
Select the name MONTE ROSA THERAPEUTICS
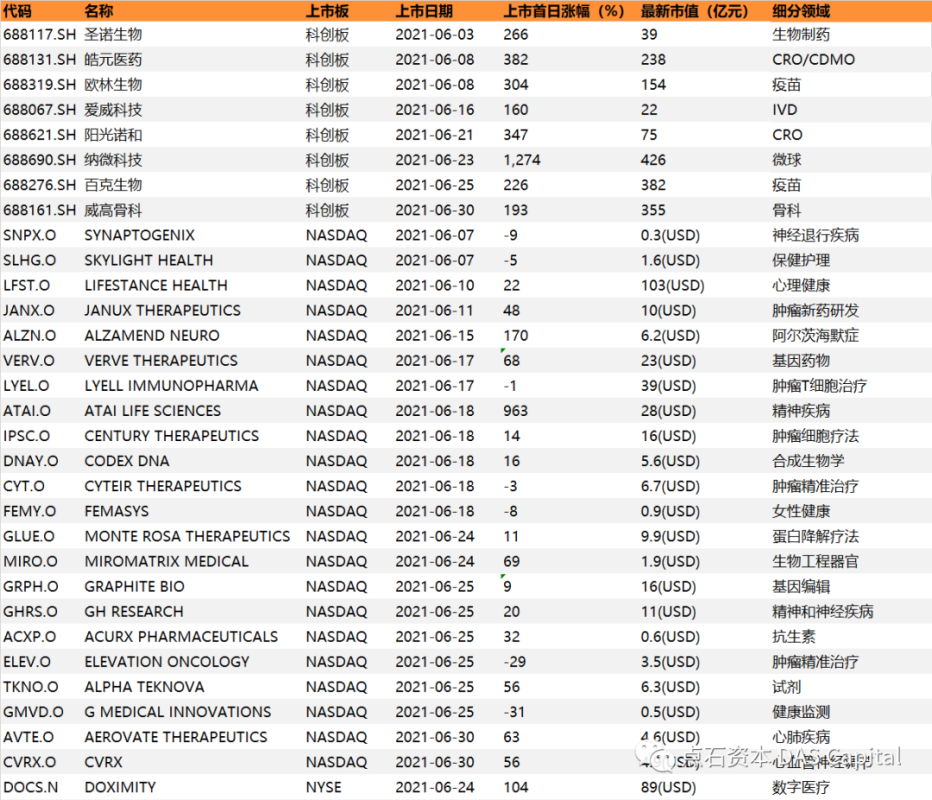pos(187,536)
